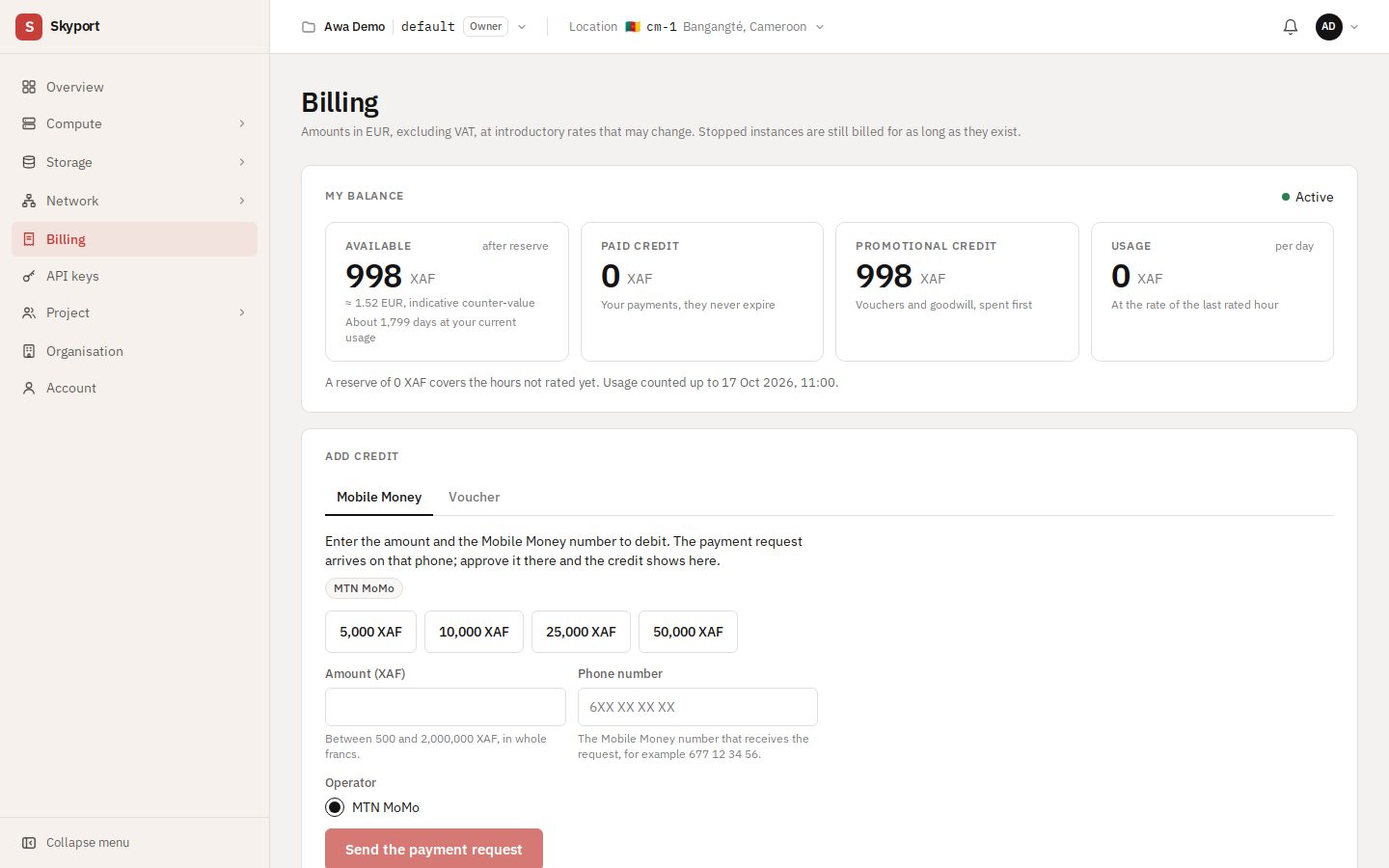Open the user account menu arrow
Image resolution: width=1389 pixels, height=868 pixels.
click(x=1354, y=27)
